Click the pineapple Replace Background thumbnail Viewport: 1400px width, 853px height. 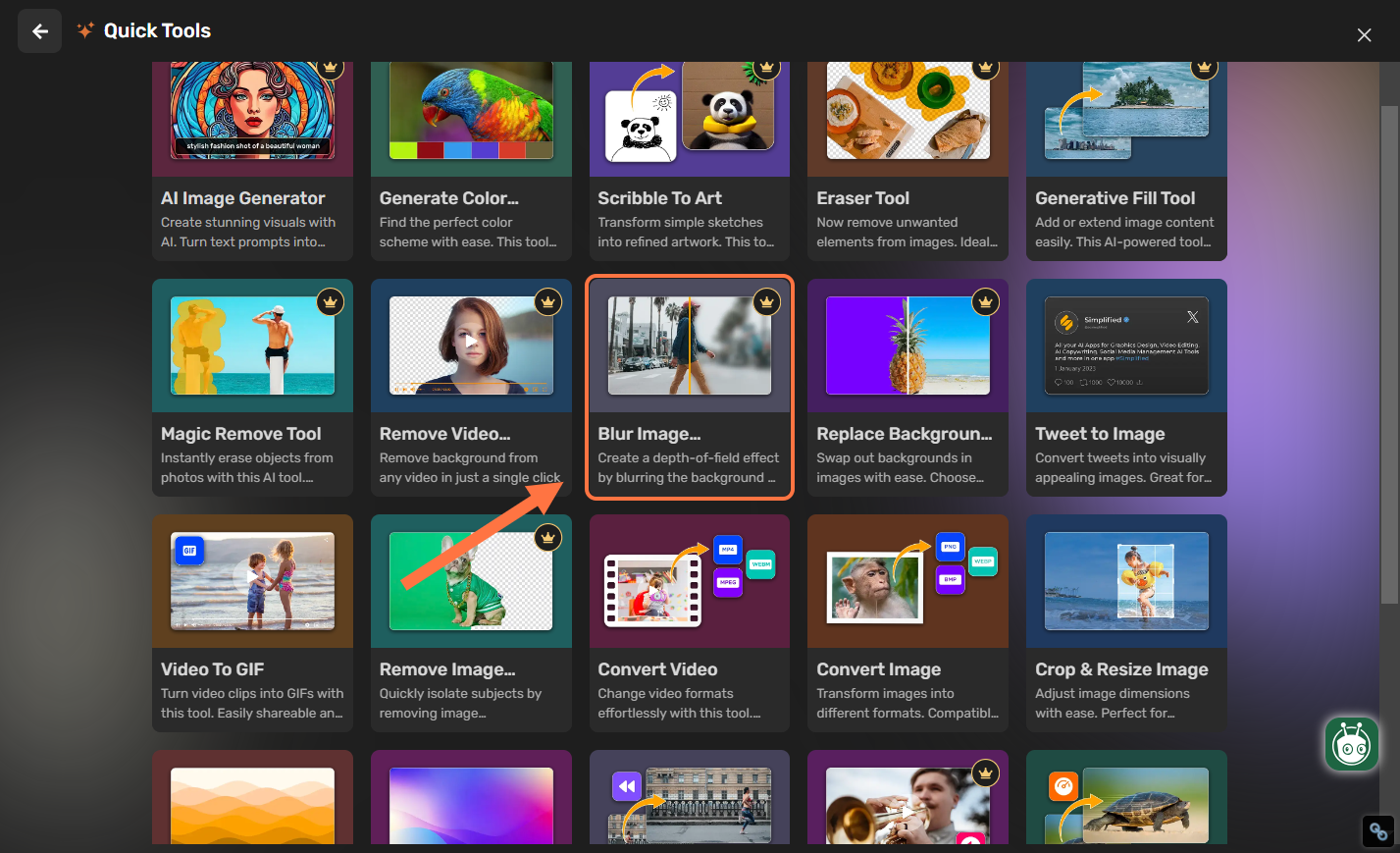(x=908, y=346)
